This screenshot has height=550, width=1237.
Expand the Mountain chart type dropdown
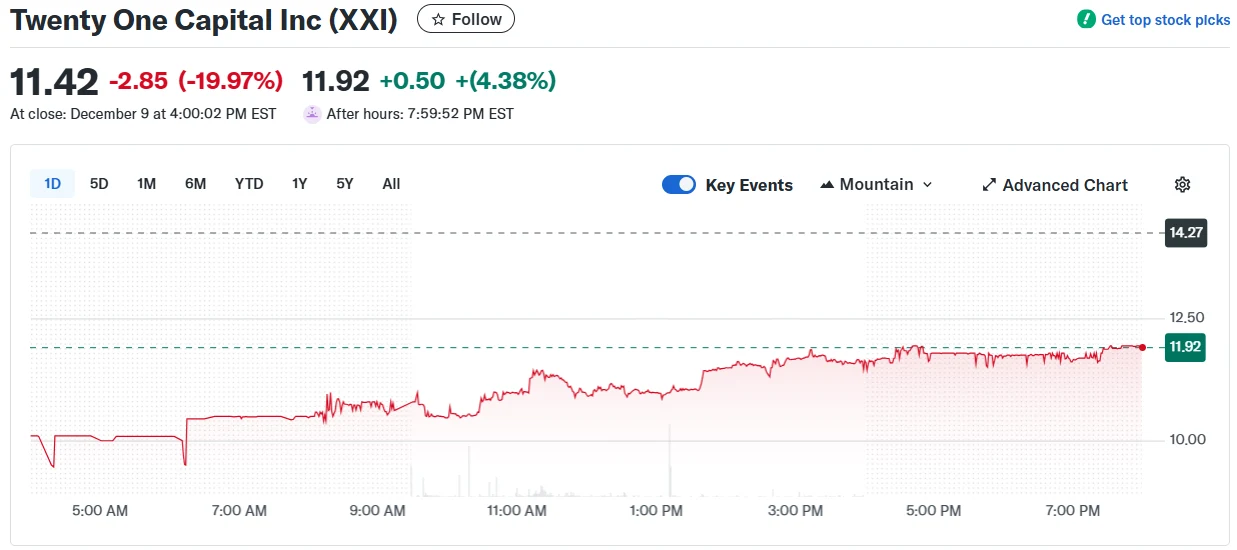click(x=926, y=185)
